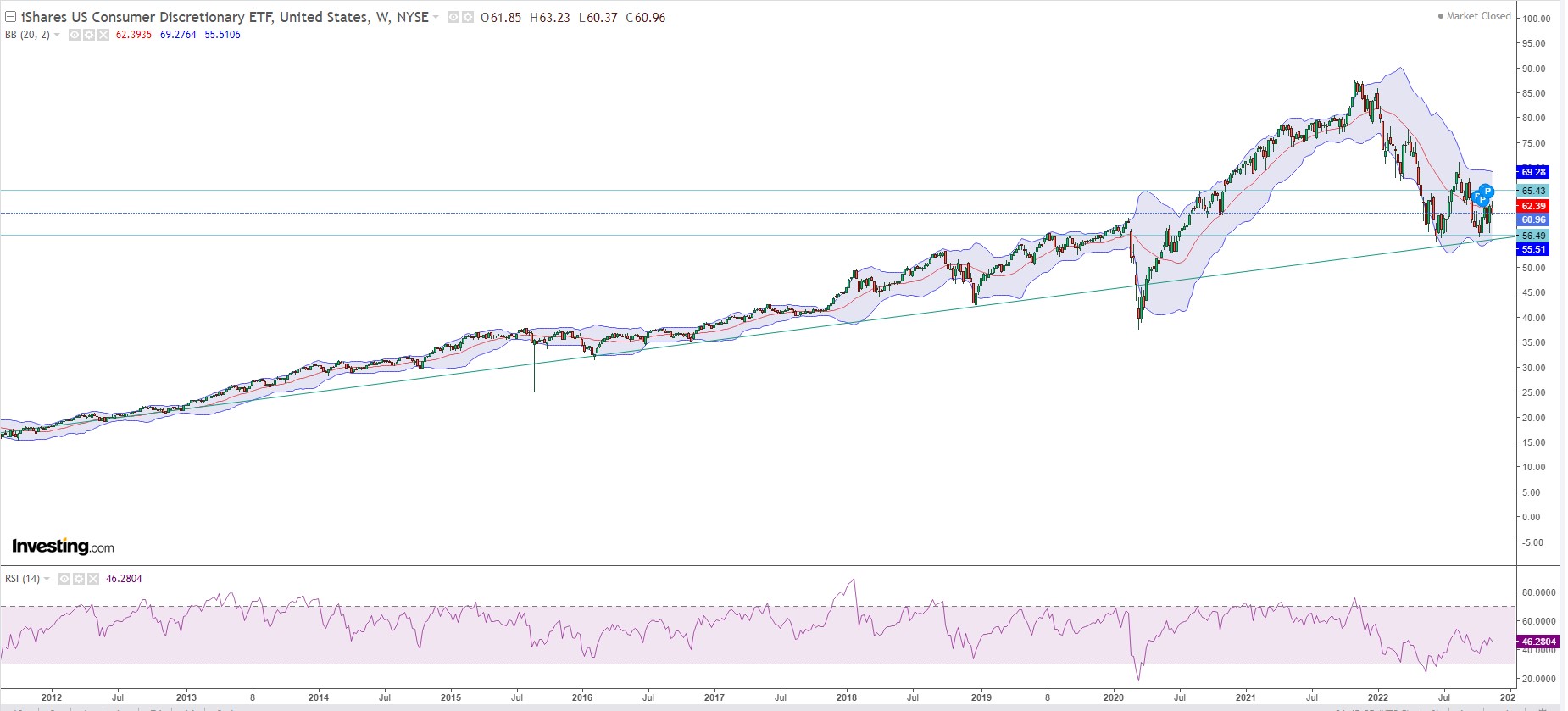Viewport: 1568px width, 711px height.
Task: Click the Market Closed status indicator
Action: tap(1474, 16)
